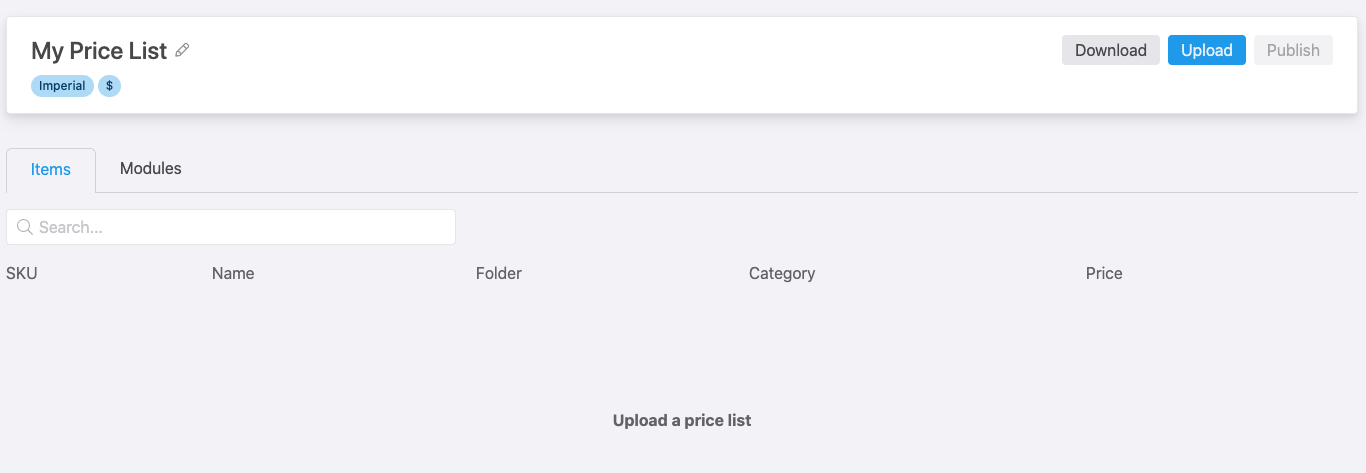Viewport: 1366px width, 473px height.
Task: Sort by the Name column header
Action: pyautogui.click(x=233, y=273)
